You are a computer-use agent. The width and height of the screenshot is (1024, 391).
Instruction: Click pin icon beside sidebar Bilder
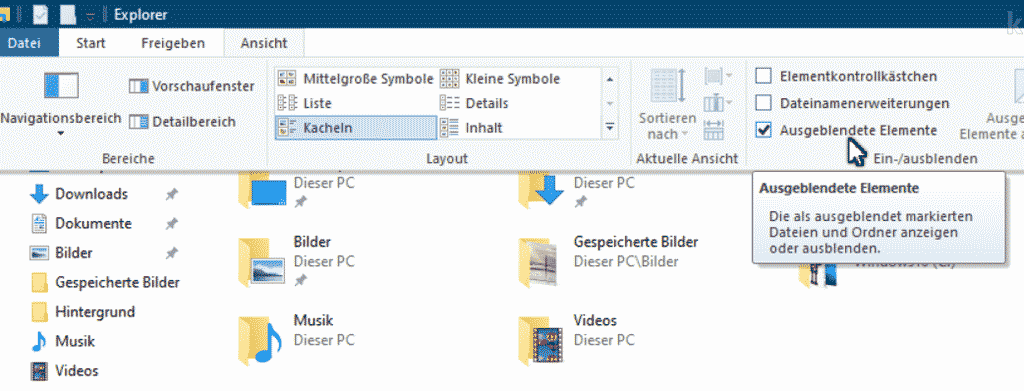coord(172,253)
